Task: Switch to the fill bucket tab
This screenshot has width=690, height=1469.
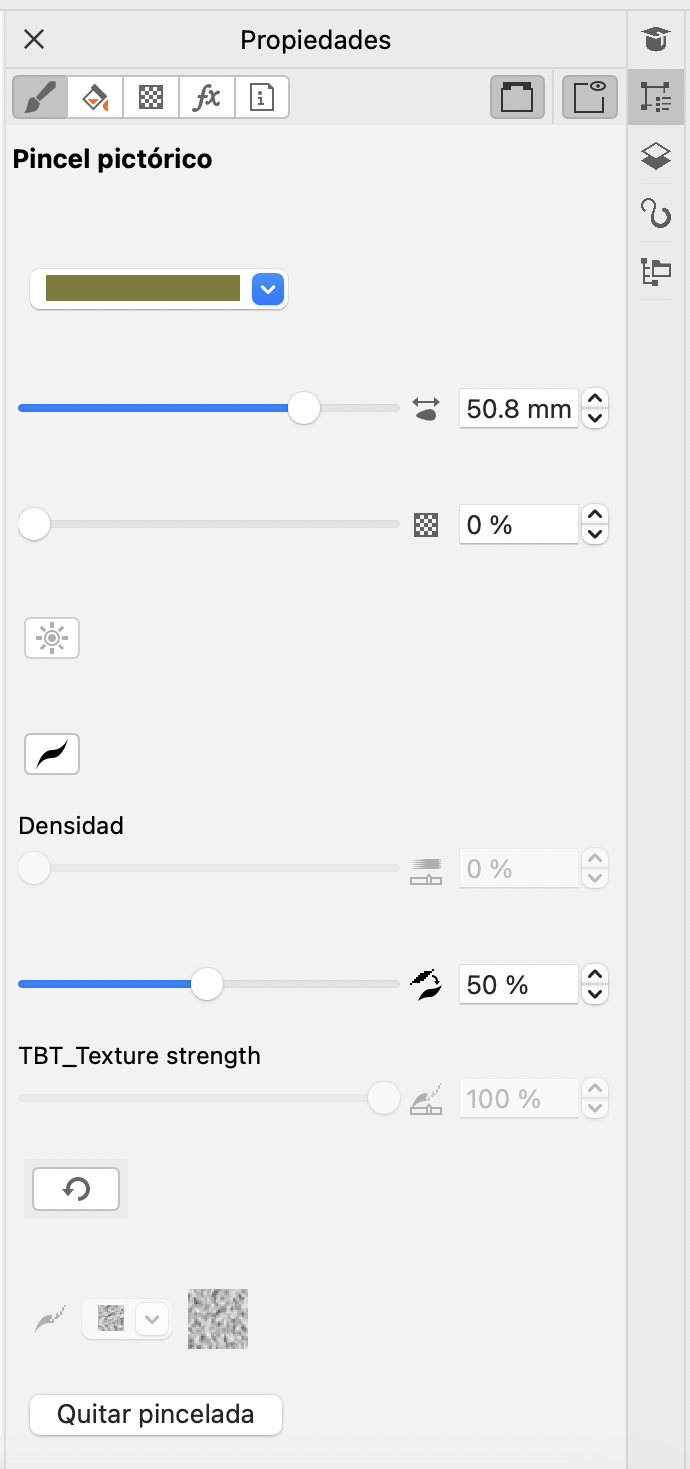Action: 95,98
